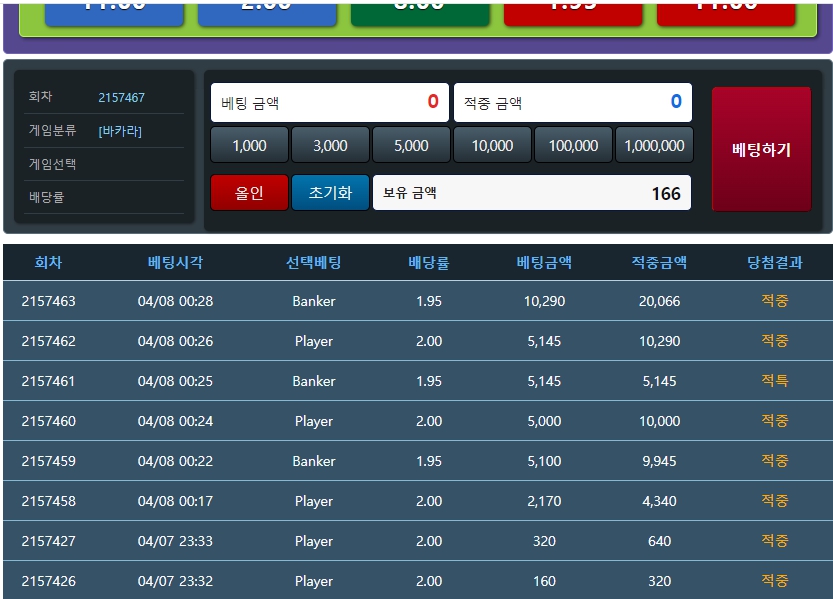Click the 적중 금액 field
Screen dimensions: 833x599
click(x=572, y=102)
